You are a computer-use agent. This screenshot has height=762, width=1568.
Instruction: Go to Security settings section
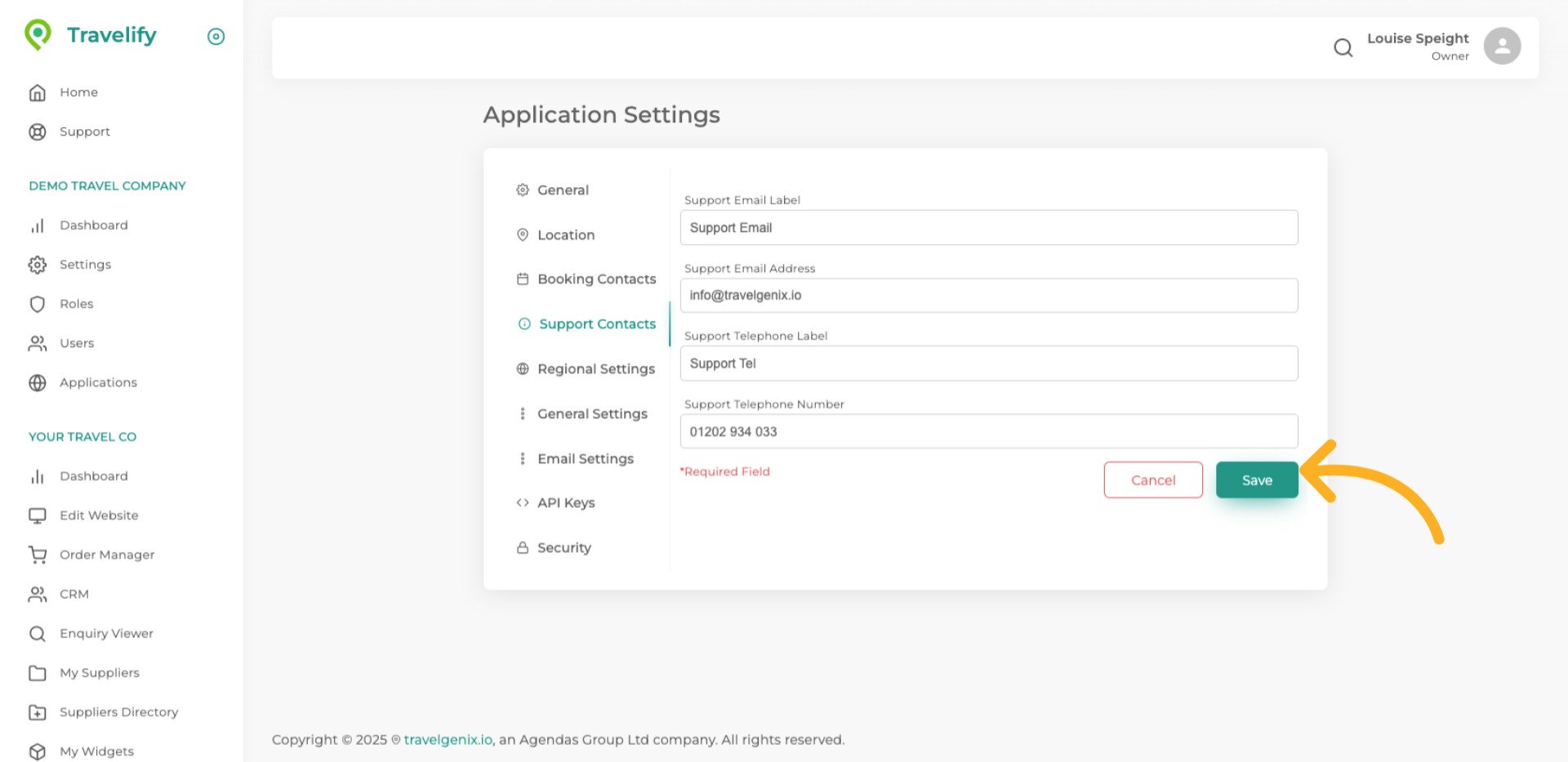563,548
